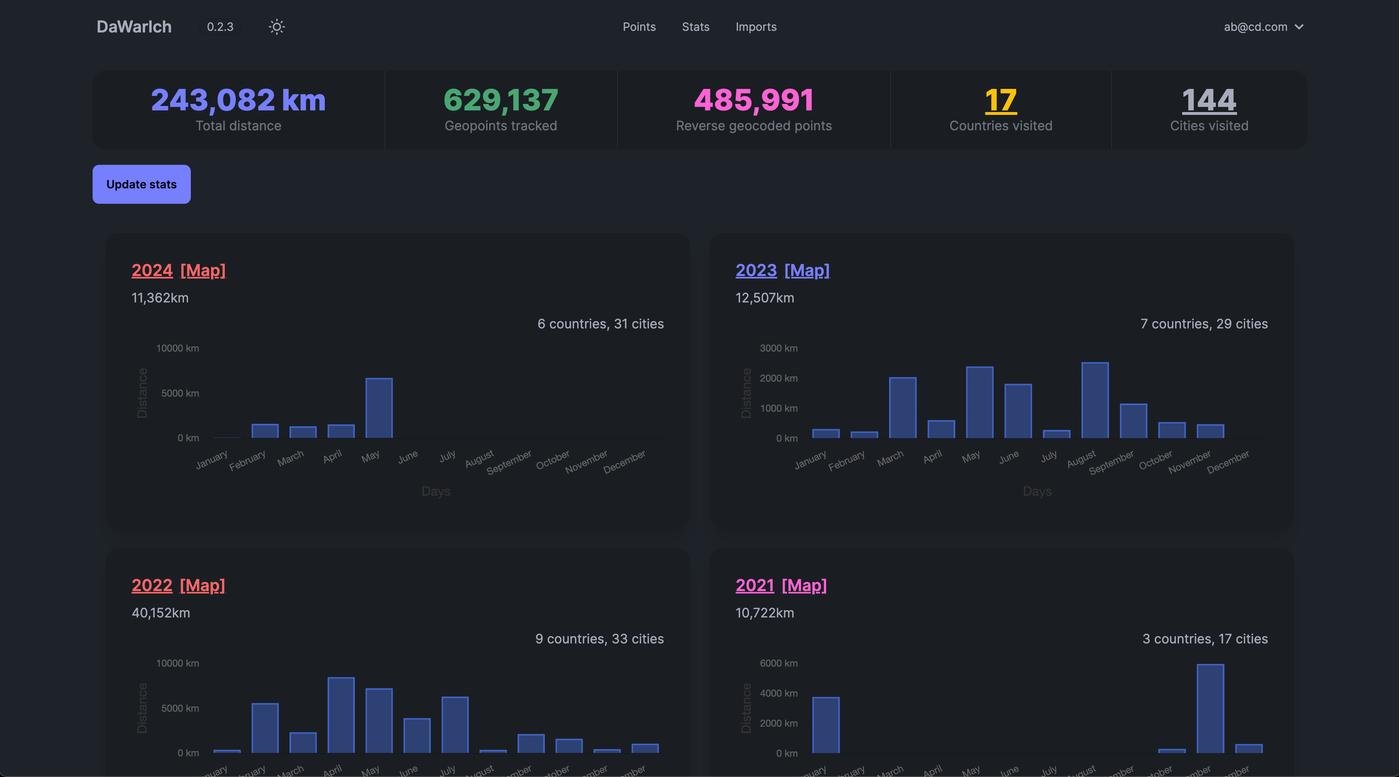The width and height of the screenshot is (1400, 777).
Task: Open the Map link for 2022
Action: click(x=203, y=585)
